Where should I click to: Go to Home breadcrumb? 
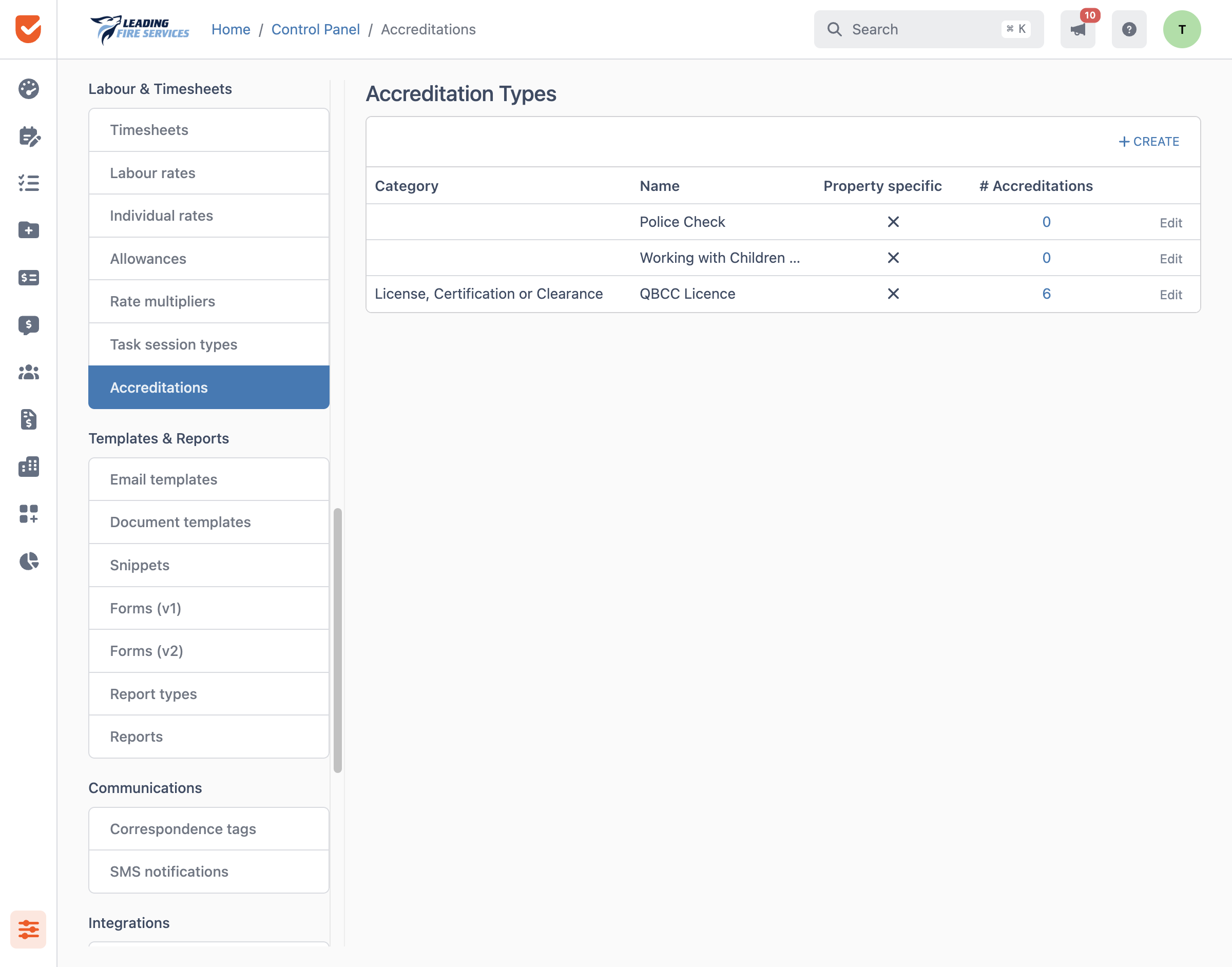coord(231,29)
